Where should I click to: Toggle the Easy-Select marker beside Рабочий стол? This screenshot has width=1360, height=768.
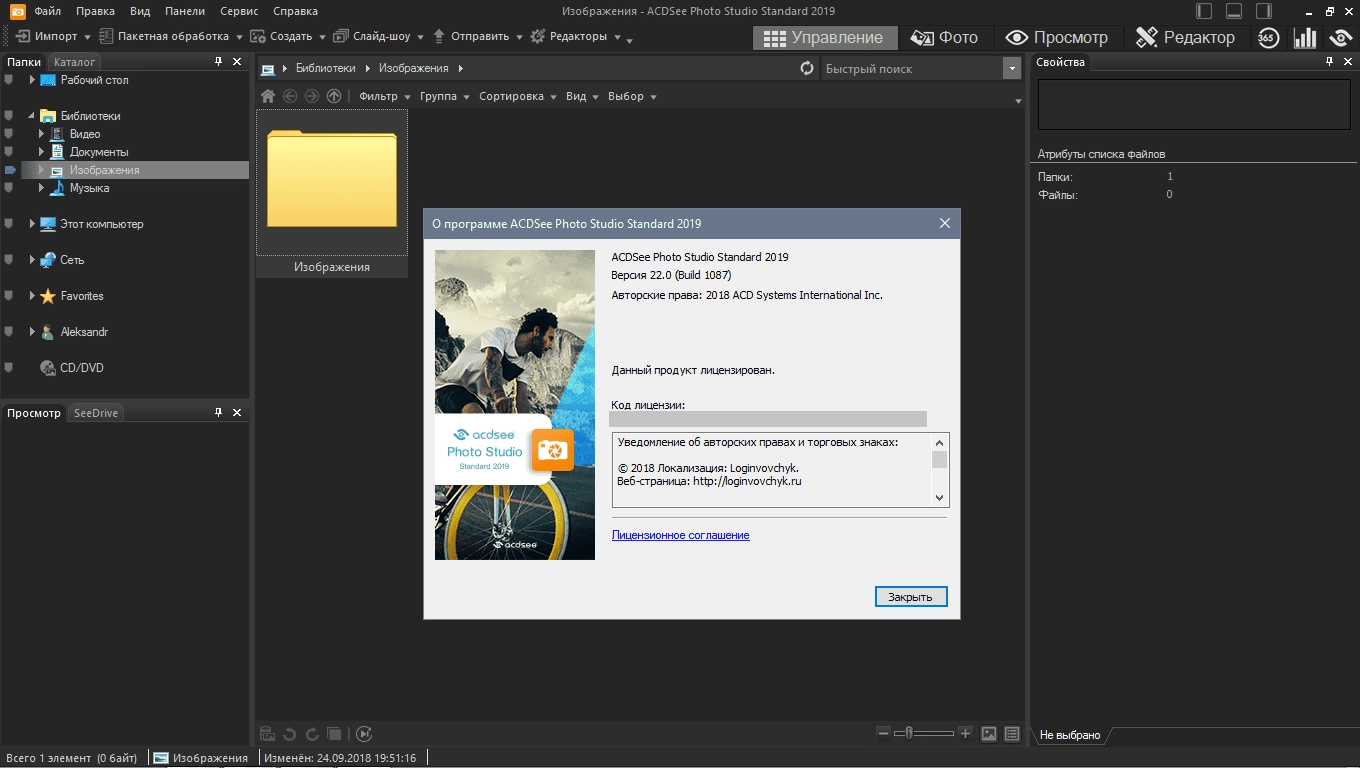tap(9, 80)
